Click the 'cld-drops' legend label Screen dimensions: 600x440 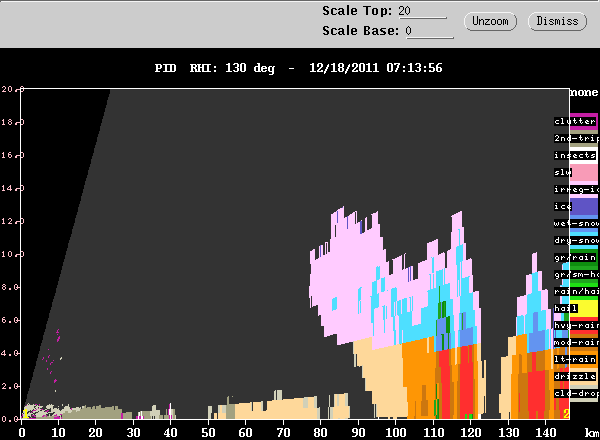click(x=577, y=393)
